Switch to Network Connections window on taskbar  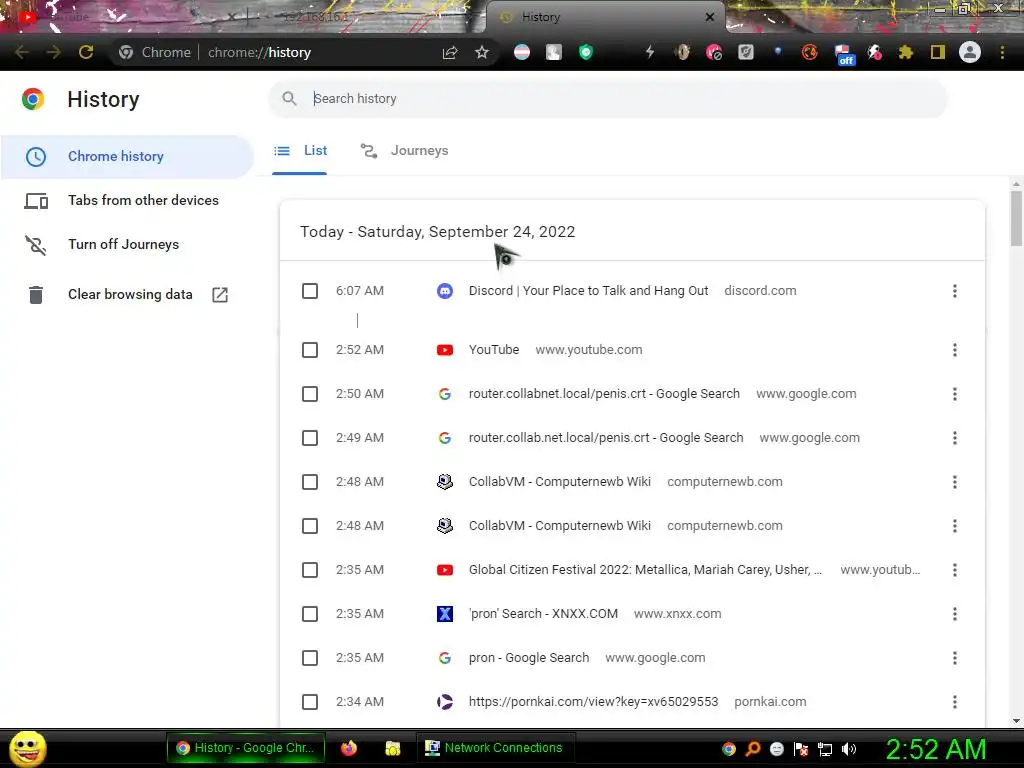494,748
